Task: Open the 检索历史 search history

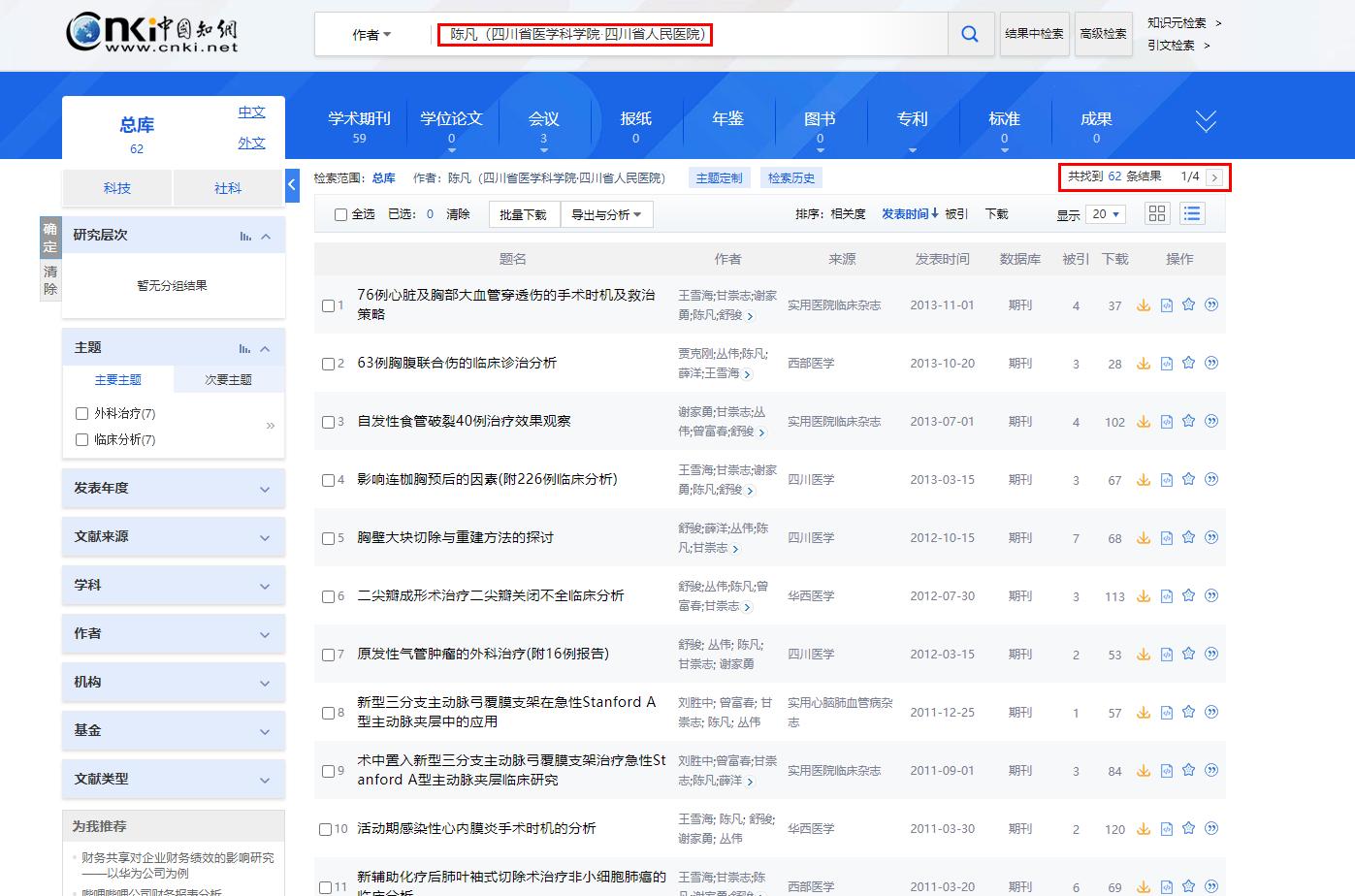Action: (x=791, y=177)
